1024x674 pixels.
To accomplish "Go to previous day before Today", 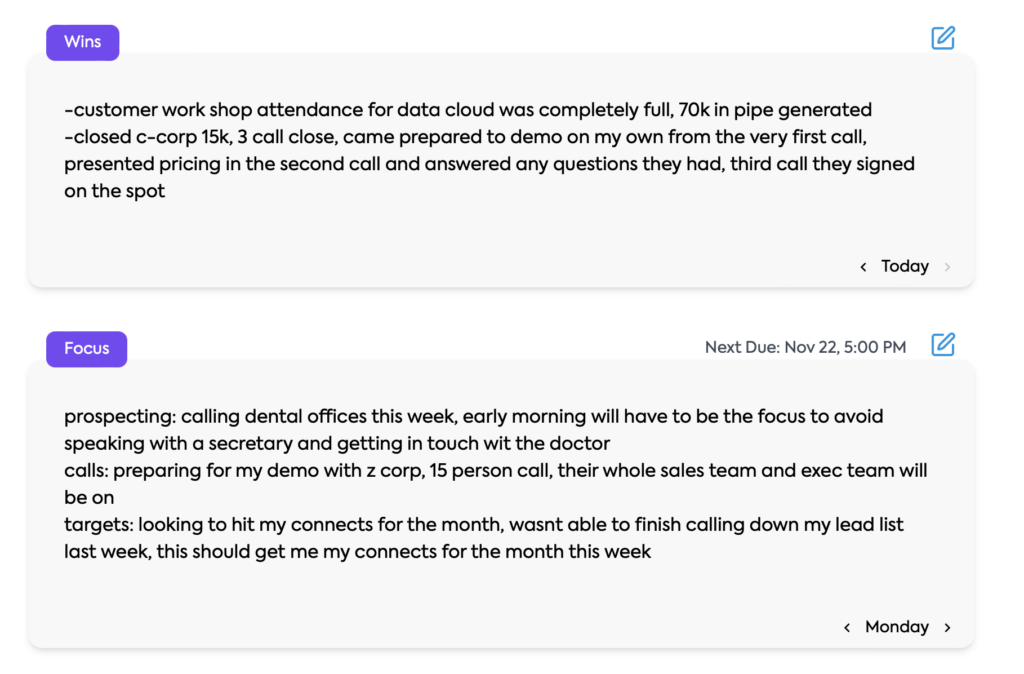I will point(863,266).
